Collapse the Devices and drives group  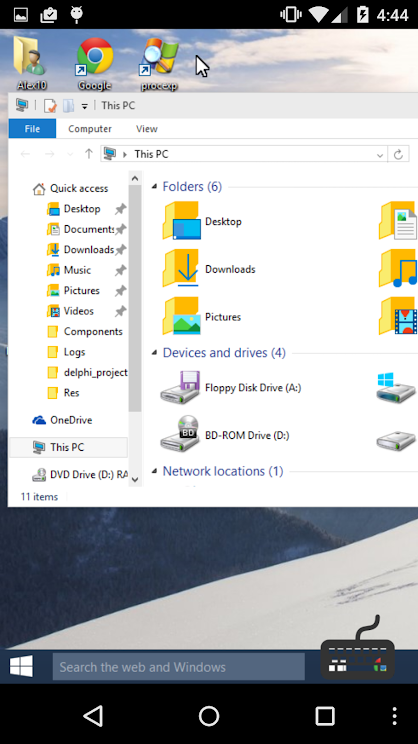(x=154, y=353)
